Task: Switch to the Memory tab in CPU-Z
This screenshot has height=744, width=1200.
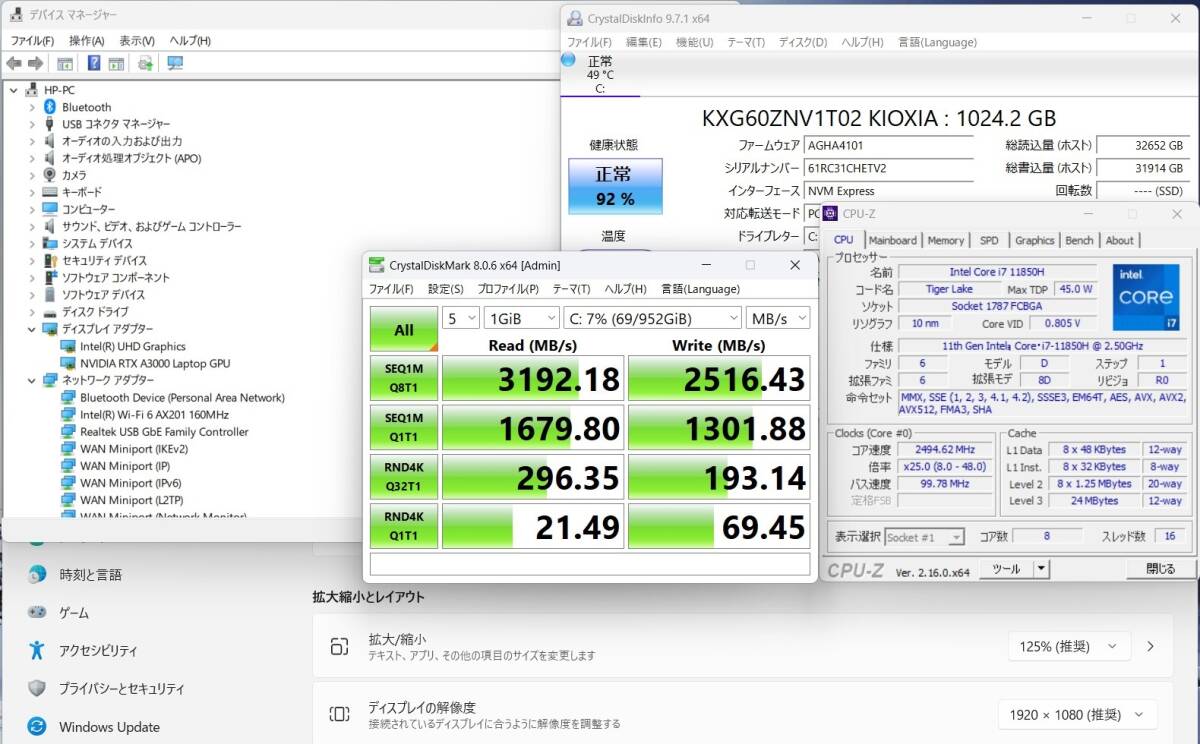Action: [x=945, y=240]
